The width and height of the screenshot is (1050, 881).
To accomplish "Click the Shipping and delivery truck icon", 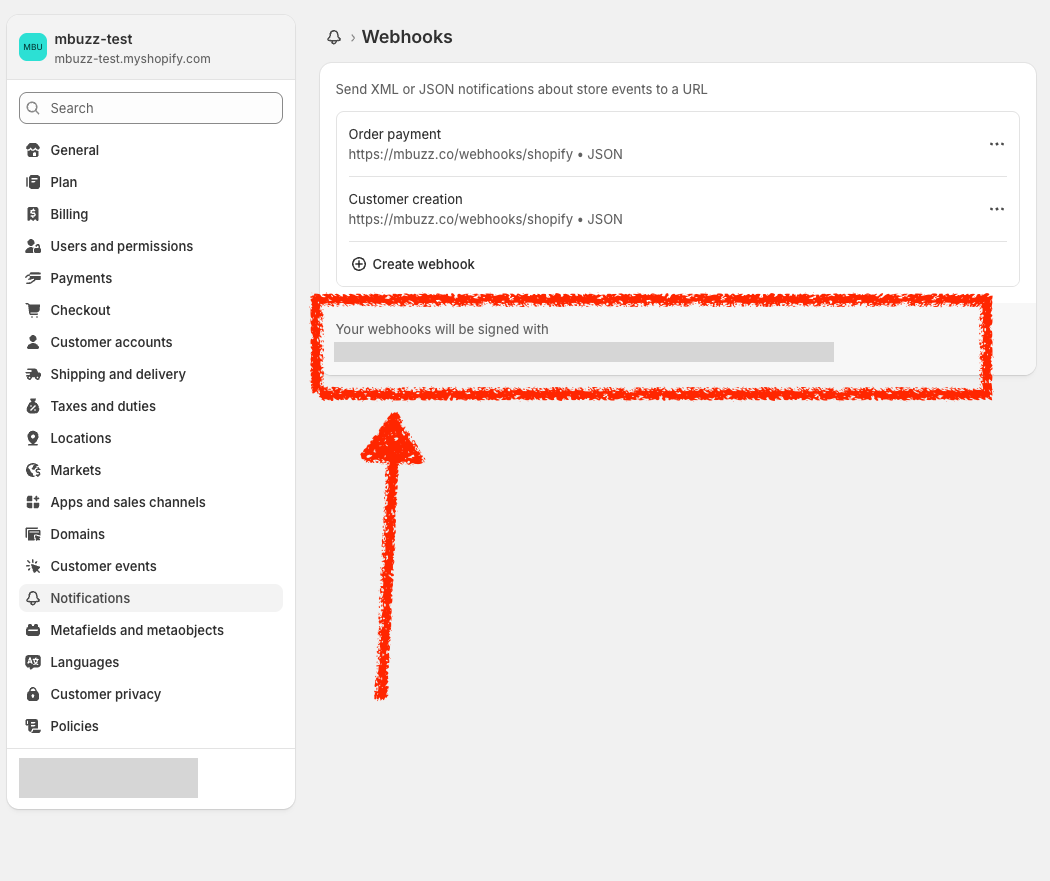I will [33, 374].
